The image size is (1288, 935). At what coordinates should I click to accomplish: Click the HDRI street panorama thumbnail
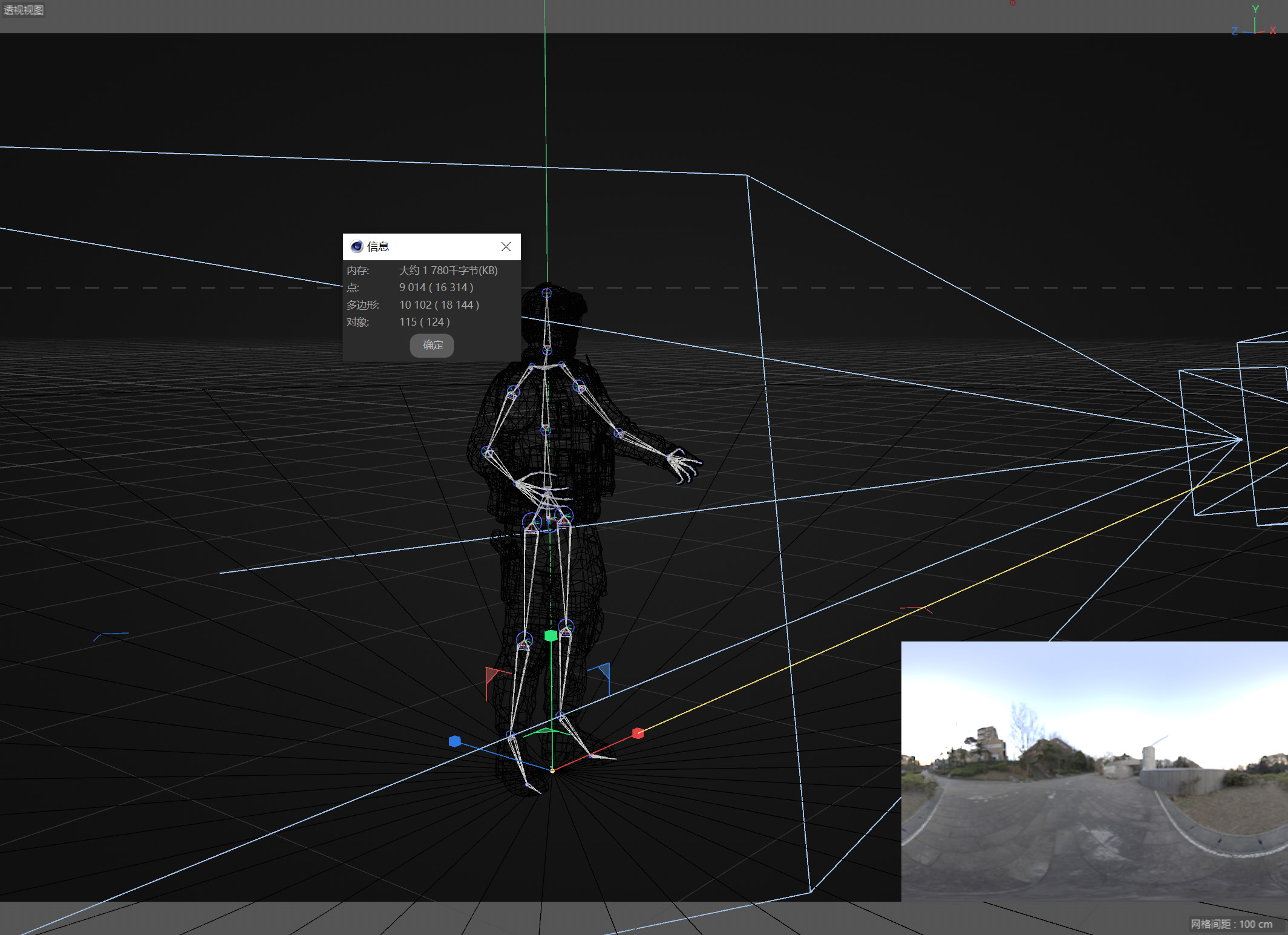click(x=1094, y=770)
